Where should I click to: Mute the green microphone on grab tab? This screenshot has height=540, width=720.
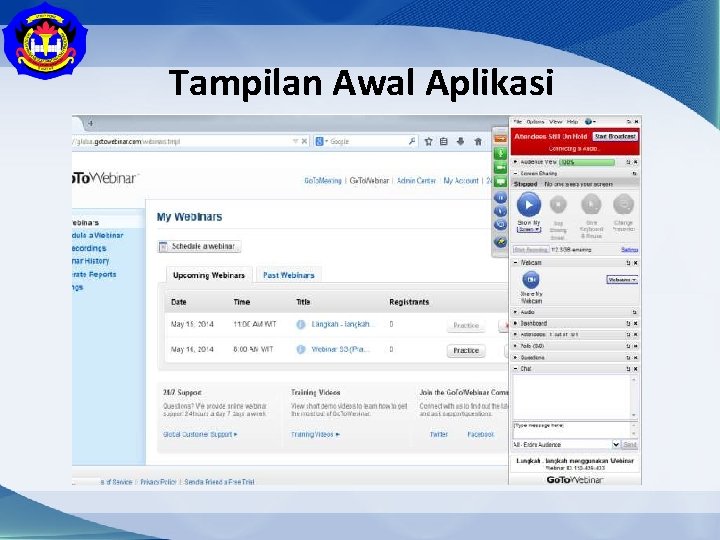[x=500, y=153]
